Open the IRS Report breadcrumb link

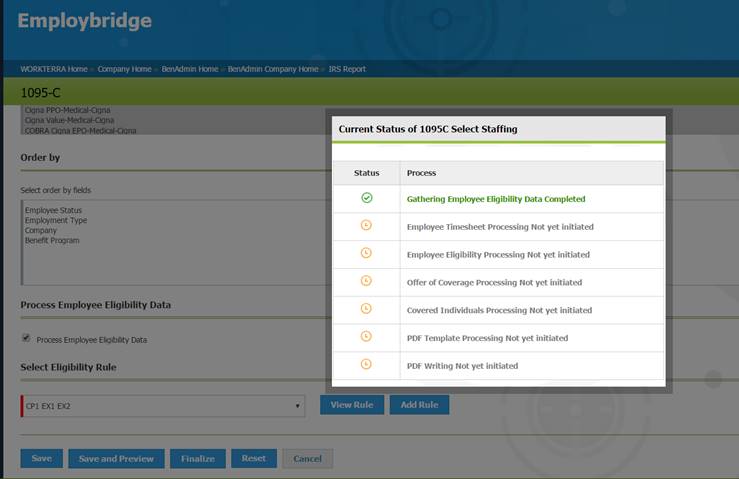(x=347, y=69)
